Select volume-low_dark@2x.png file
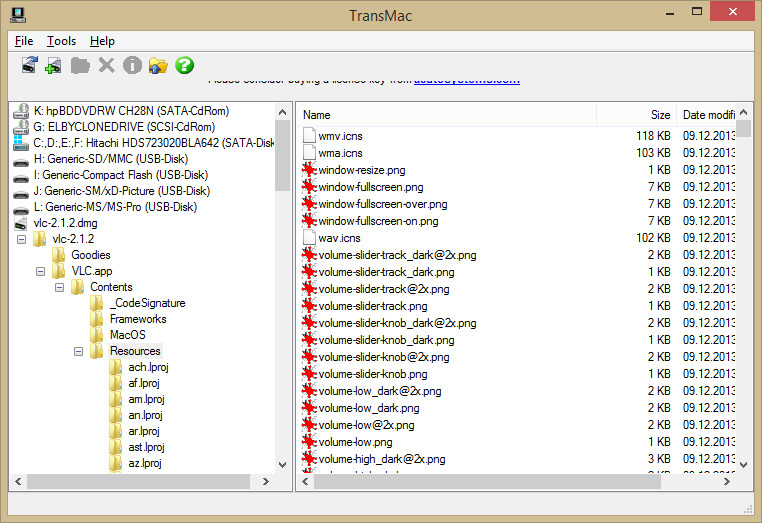 pos(380,391)
